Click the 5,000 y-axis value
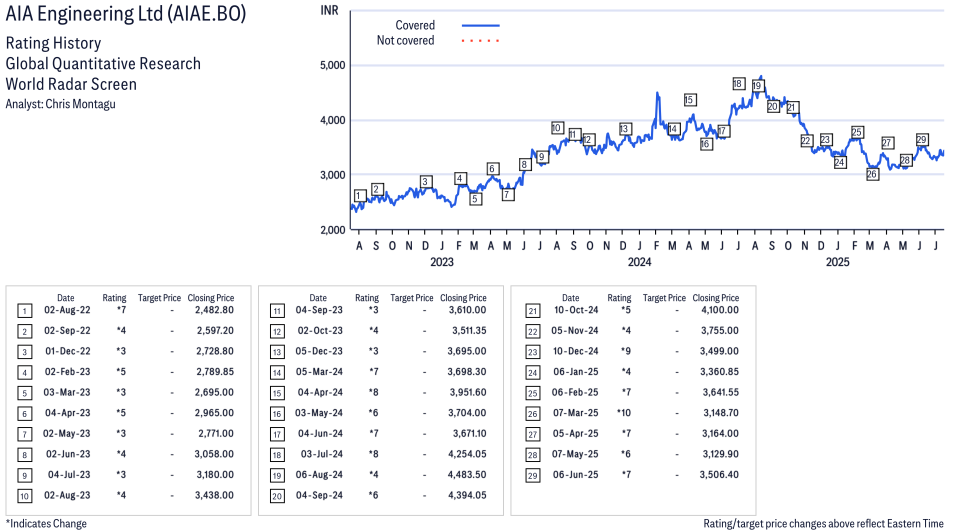 pos(333,65)
